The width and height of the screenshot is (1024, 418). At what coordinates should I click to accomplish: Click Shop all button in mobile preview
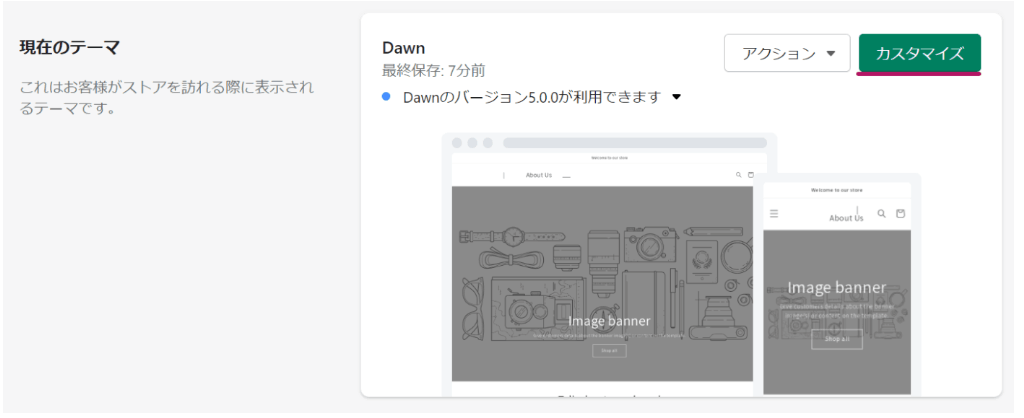point(837,339)
